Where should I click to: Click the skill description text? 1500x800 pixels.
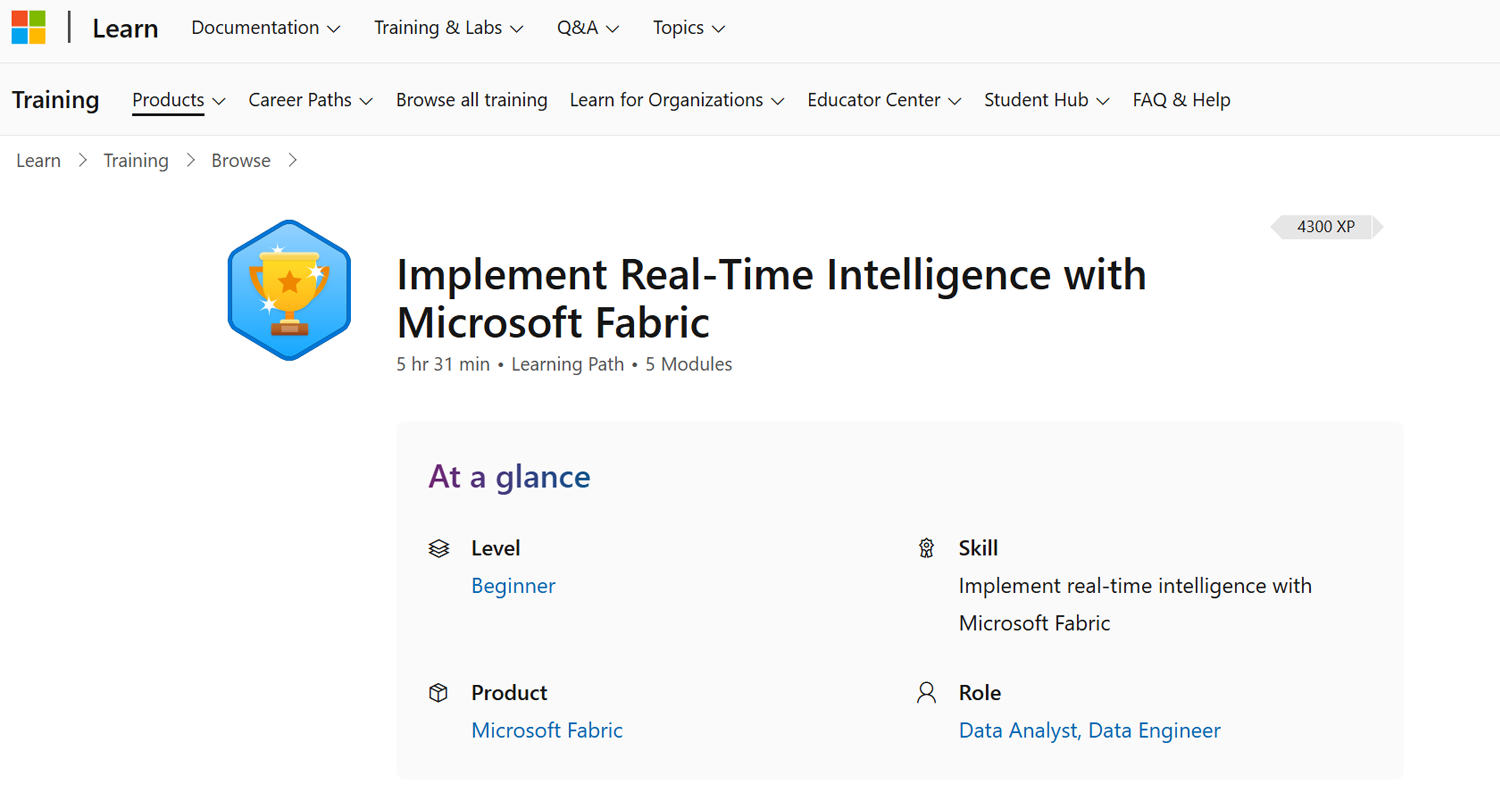coord(1135,604)
